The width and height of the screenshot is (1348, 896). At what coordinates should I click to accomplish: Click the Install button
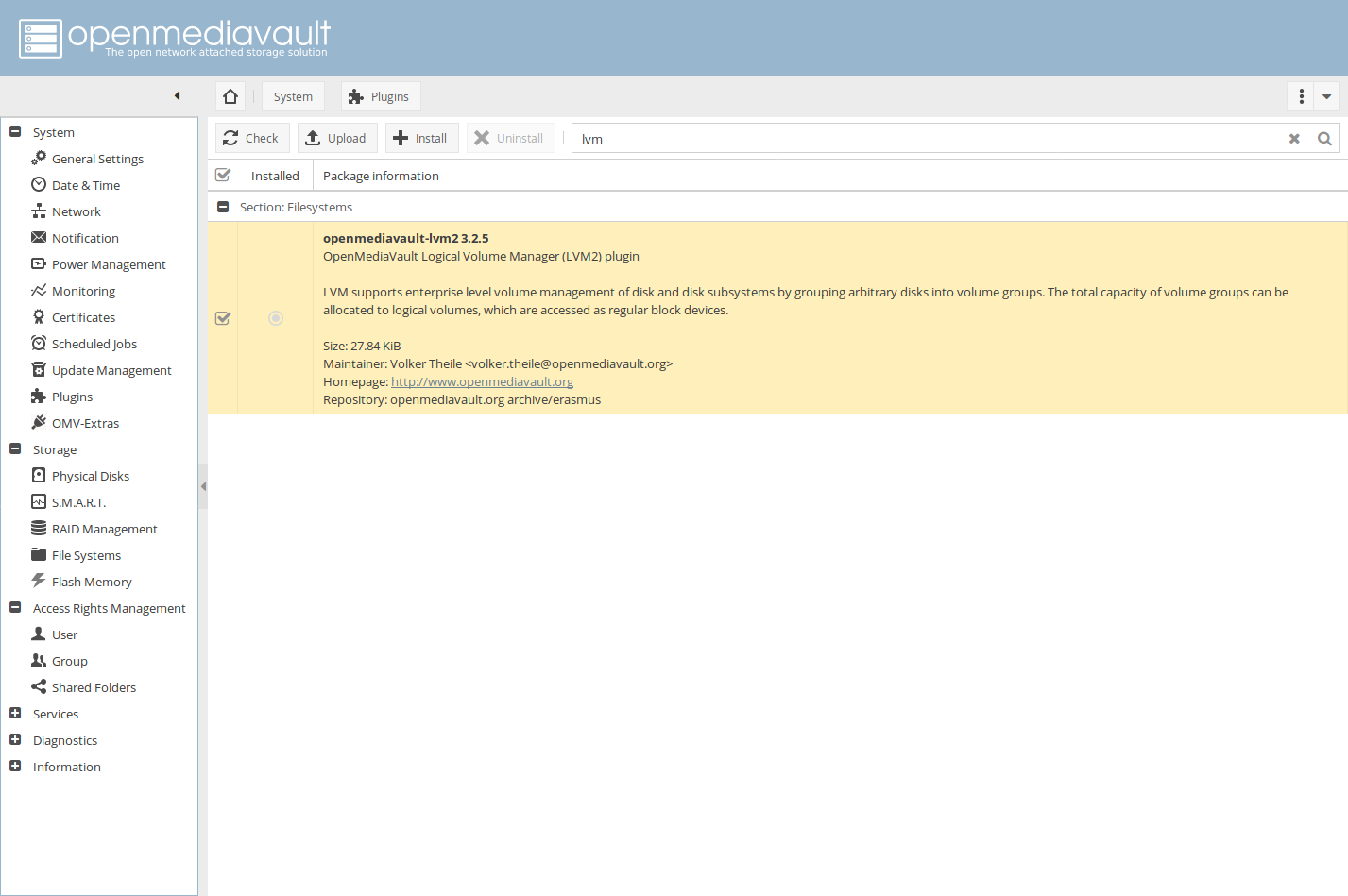pos(421,138)
